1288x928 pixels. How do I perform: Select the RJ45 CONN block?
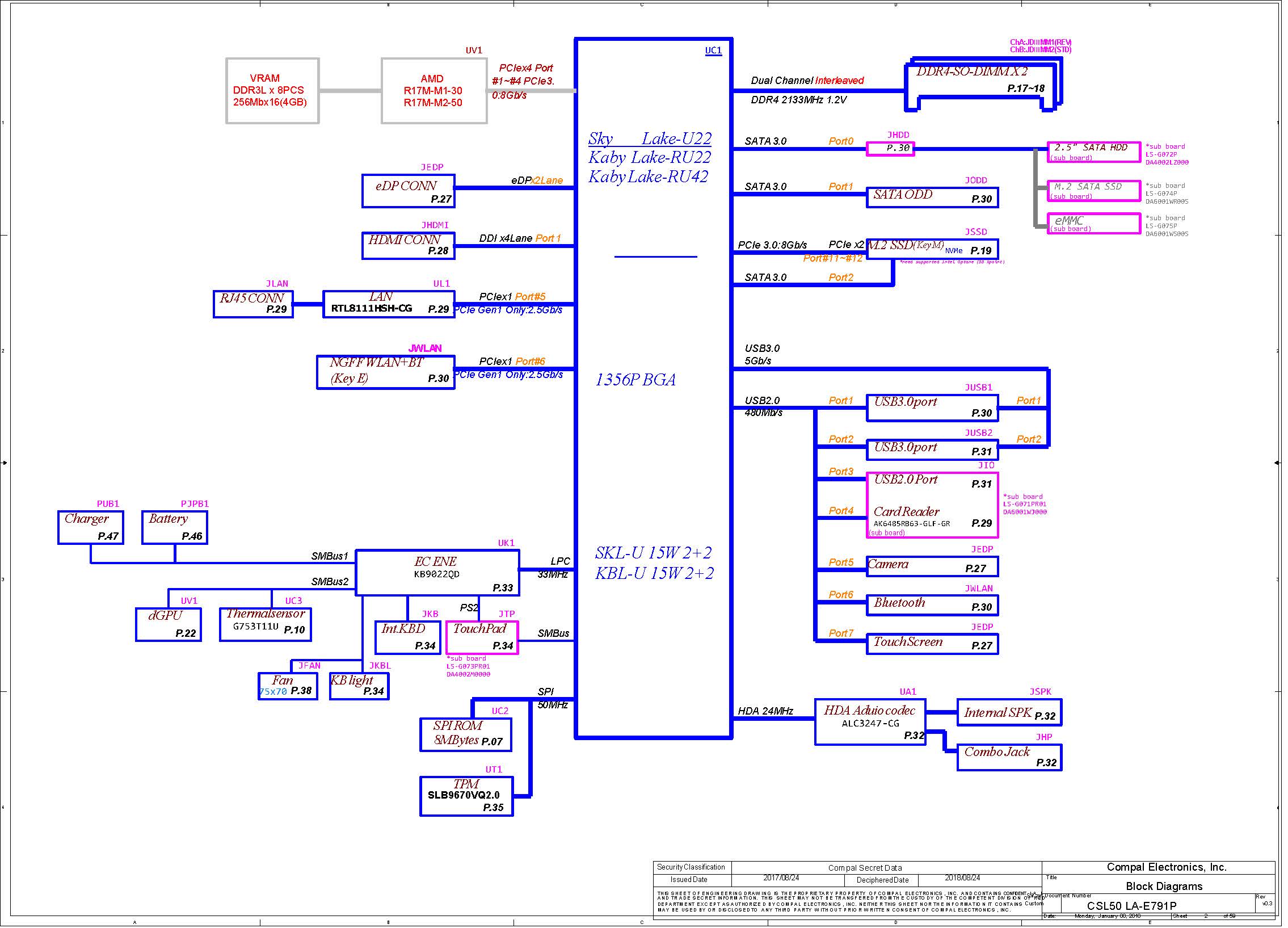(254, 305)
